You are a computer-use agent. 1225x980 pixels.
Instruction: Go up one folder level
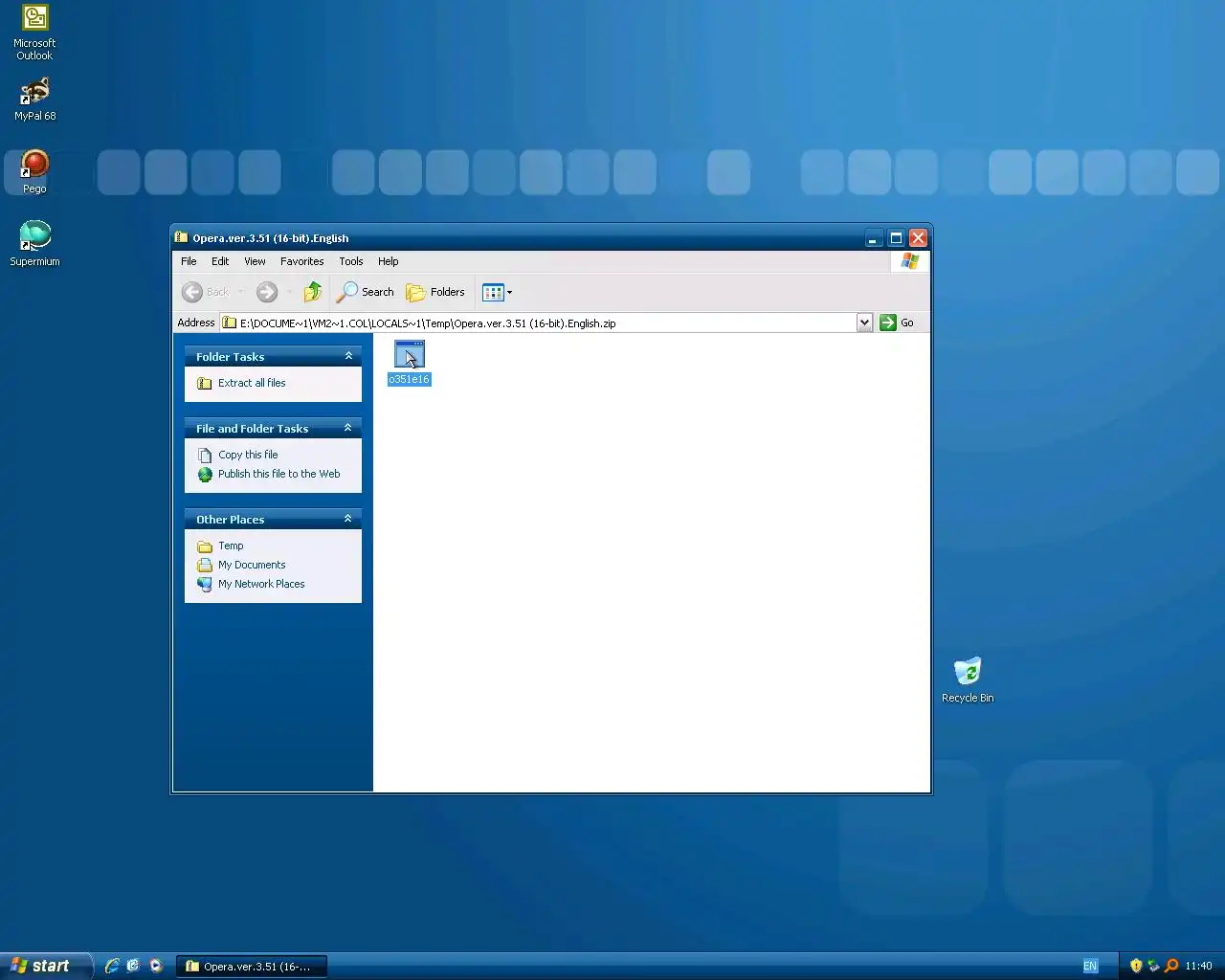[x=313, y=292]
